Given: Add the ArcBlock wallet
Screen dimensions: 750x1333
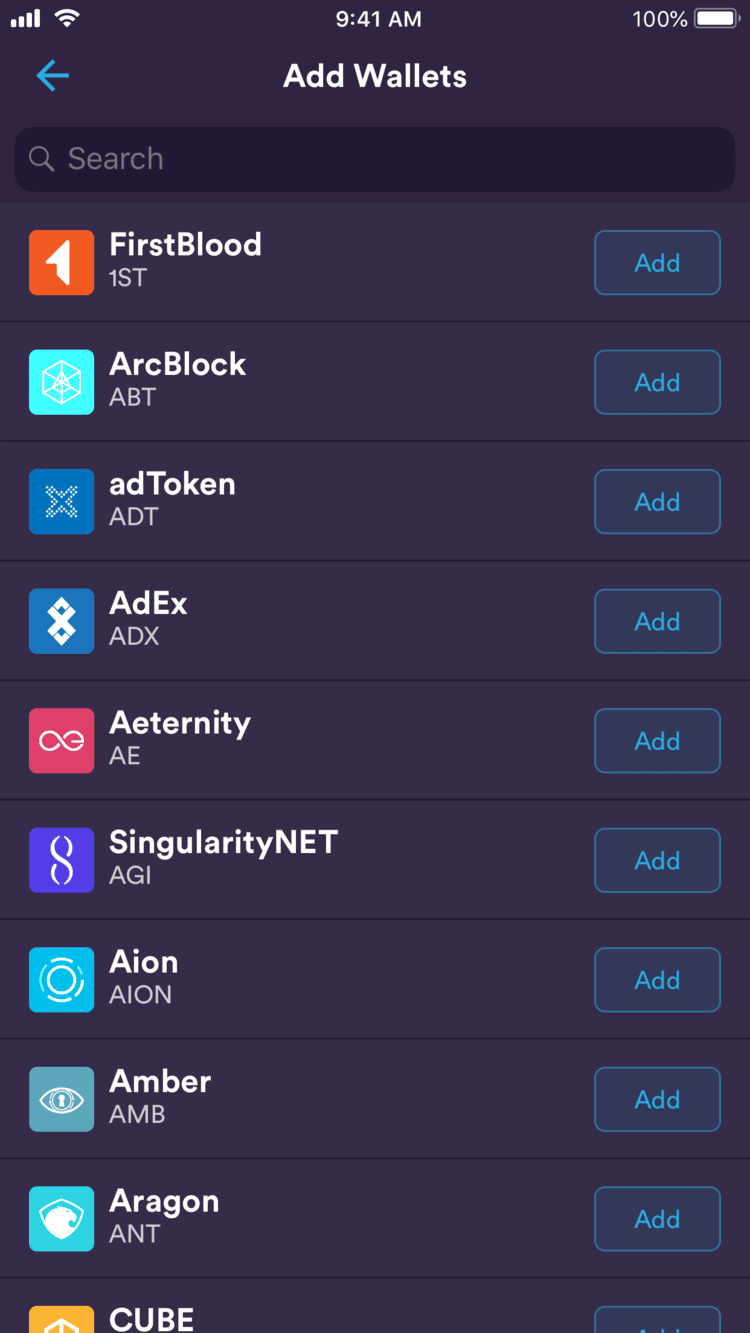Looking at the screenshot, I should click(x=657, y=382).
